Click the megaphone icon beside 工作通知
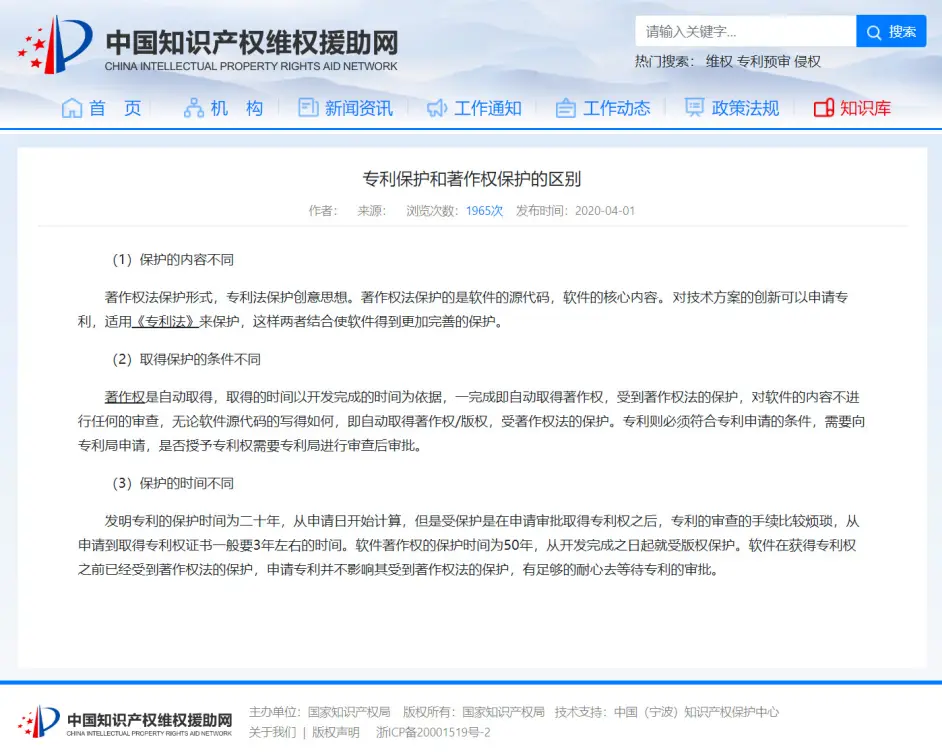The height and width of the screenshot is (756, 942). (437, 108)
